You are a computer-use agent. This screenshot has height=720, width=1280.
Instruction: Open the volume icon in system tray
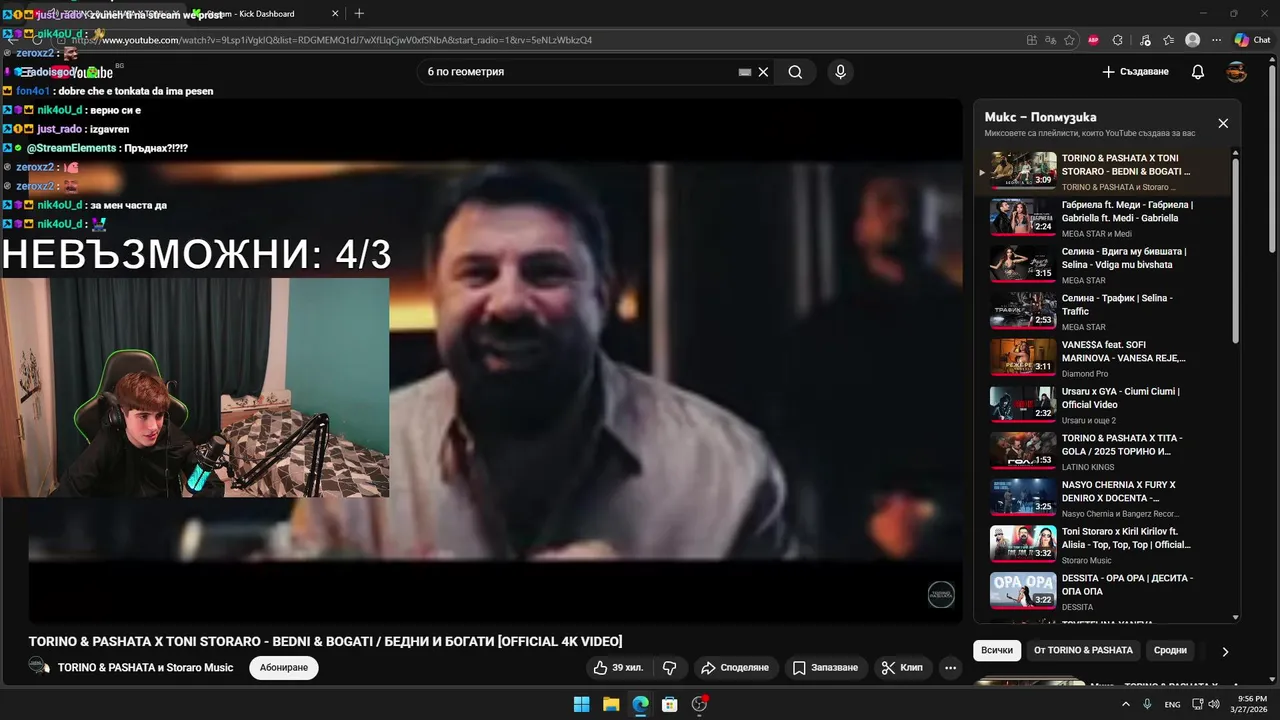point(1214,704)
